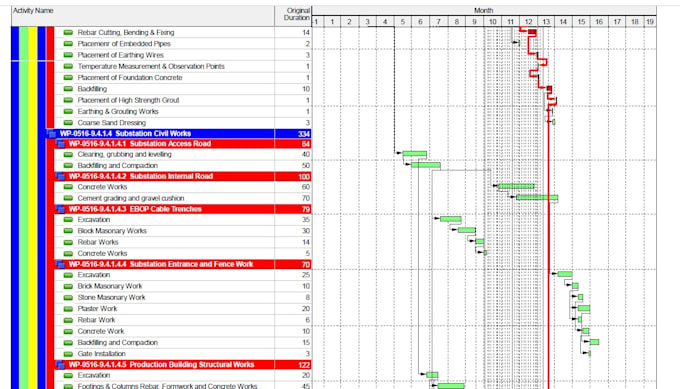The image size is (680, 389).
Task: Select the Plaster Work Gantt bar
Action: tap(584, 308)
